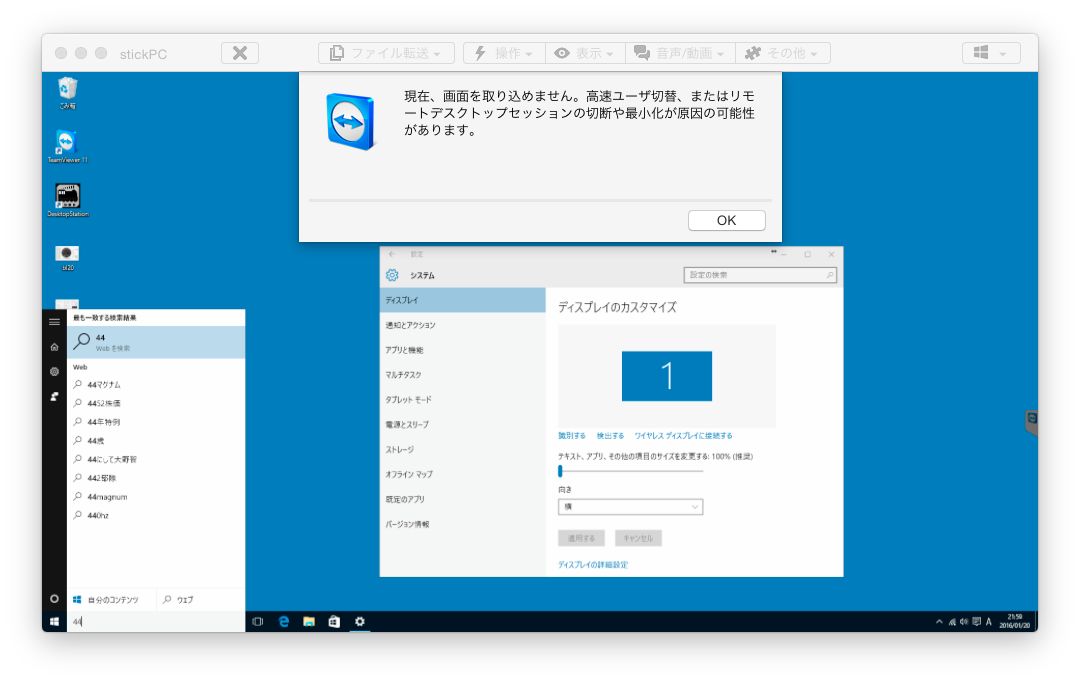
Task: Select the "442部隊" search suggestion
Action: click(156, 478)
